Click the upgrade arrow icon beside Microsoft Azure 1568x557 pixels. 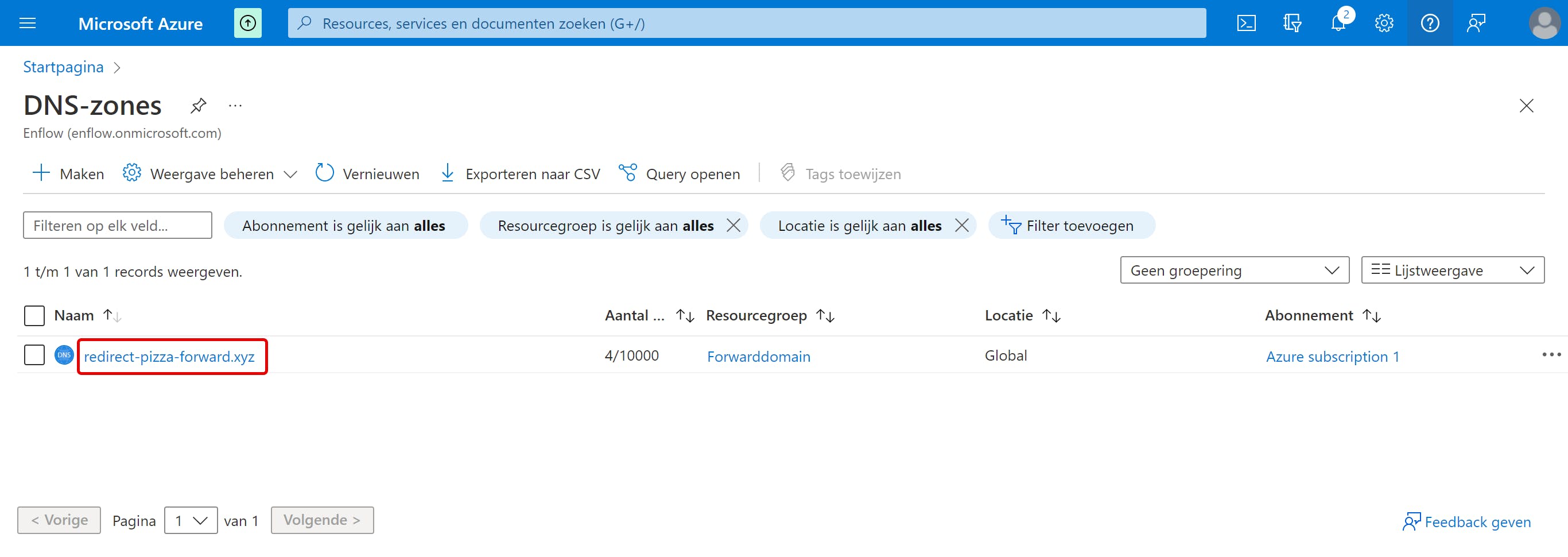[248, 23]
